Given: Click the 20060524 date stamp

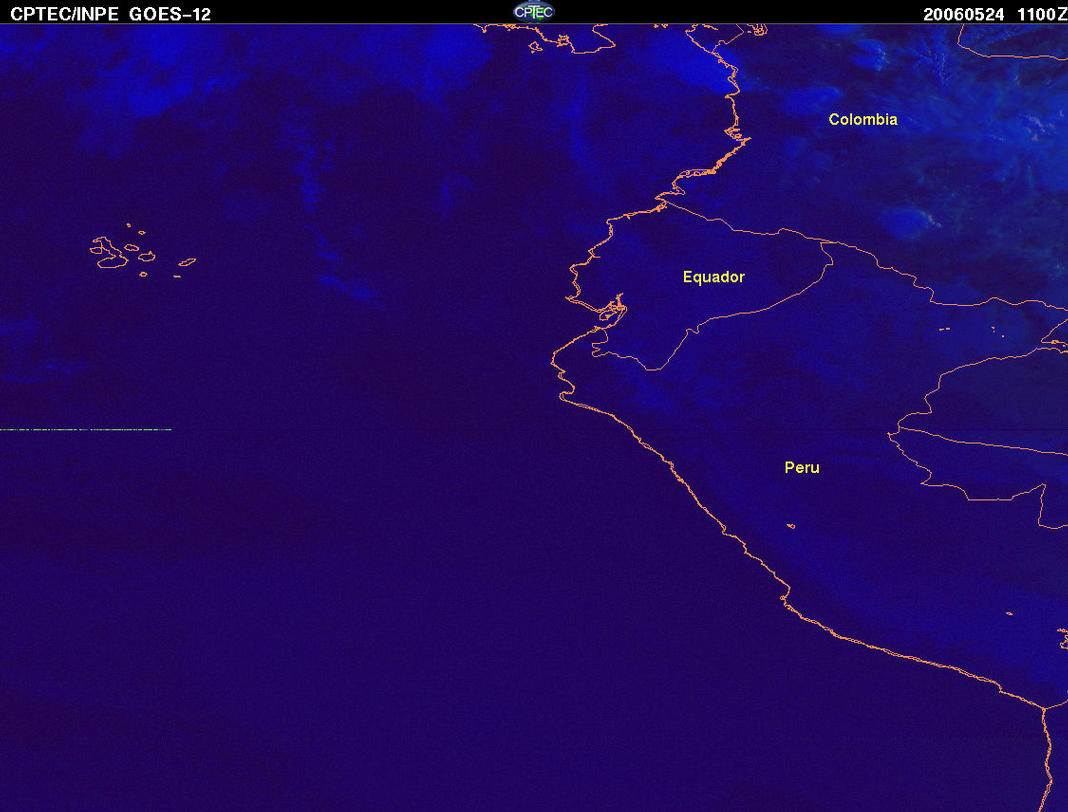Looking at the screenshot, I should click(x=963, y=14).
